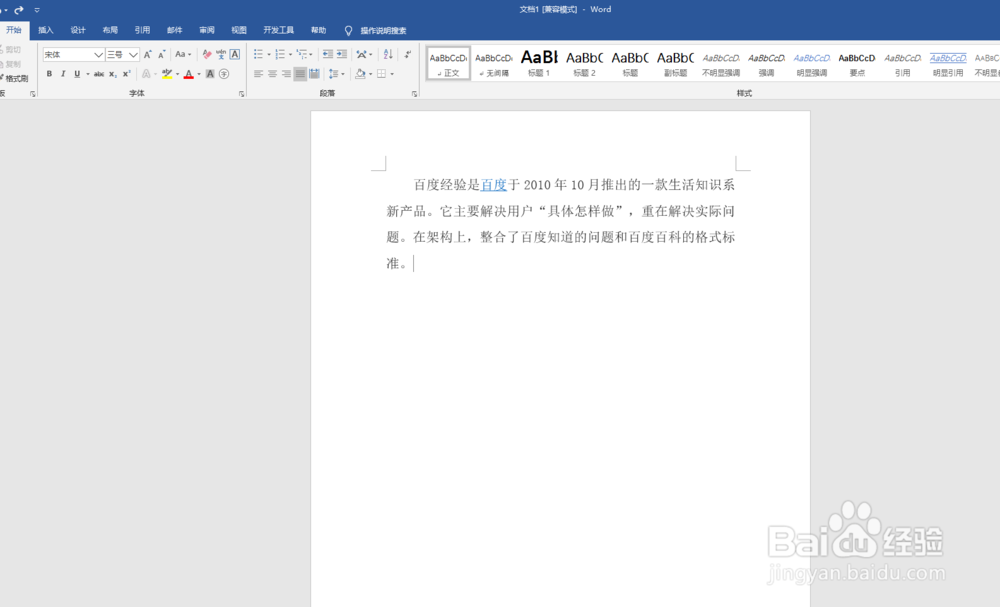The width and height of the screenshot is (1000, 607).
Task: Switch to the 设计 (Design) tab
Action: (78, 30)
